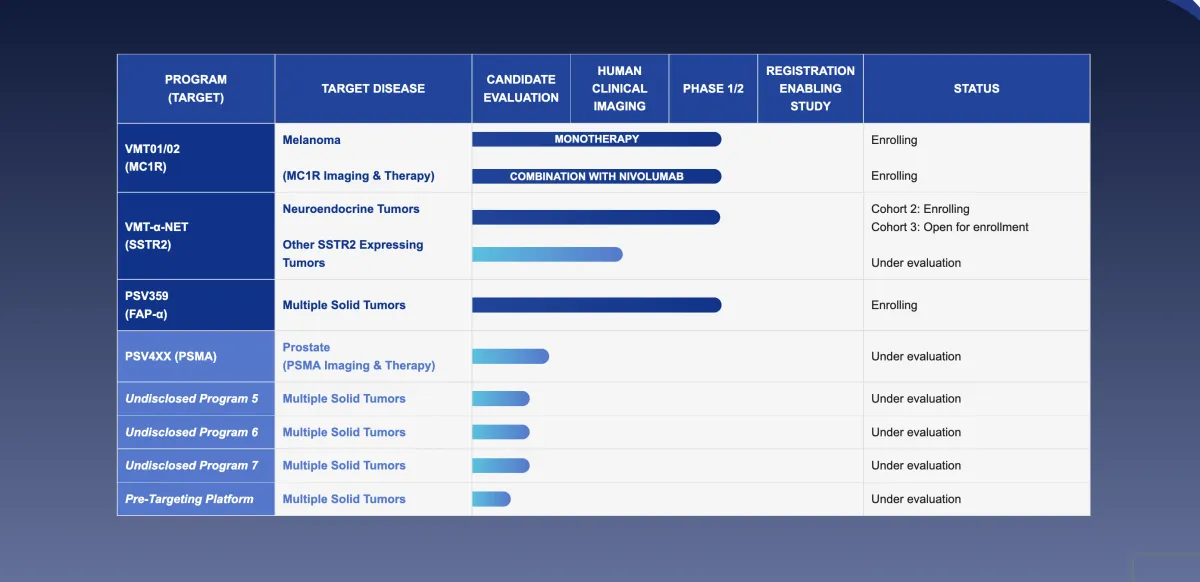Click the REGISTRATION ENABLING STUDY header
This screenshot has height=582, width=1200.
click(810, 89)
